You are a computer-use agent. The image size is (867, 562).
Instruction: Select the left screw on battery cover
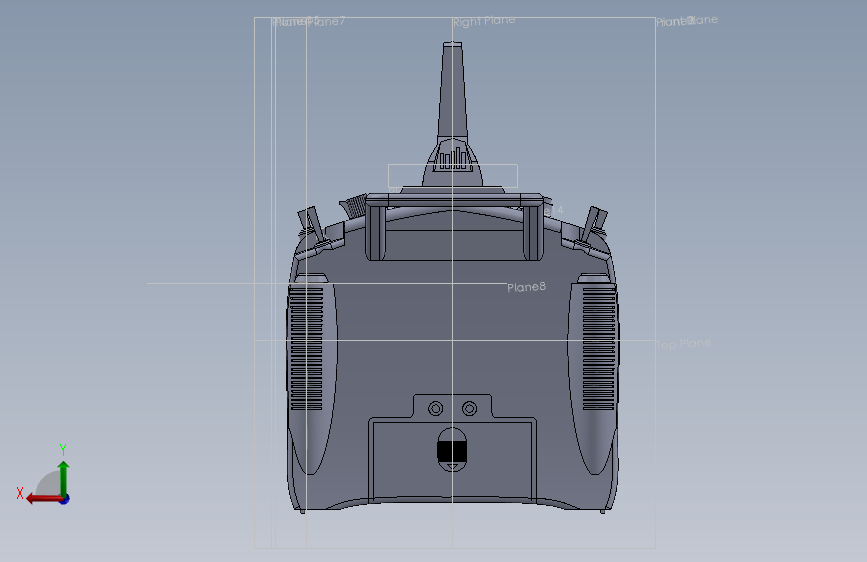436,409
